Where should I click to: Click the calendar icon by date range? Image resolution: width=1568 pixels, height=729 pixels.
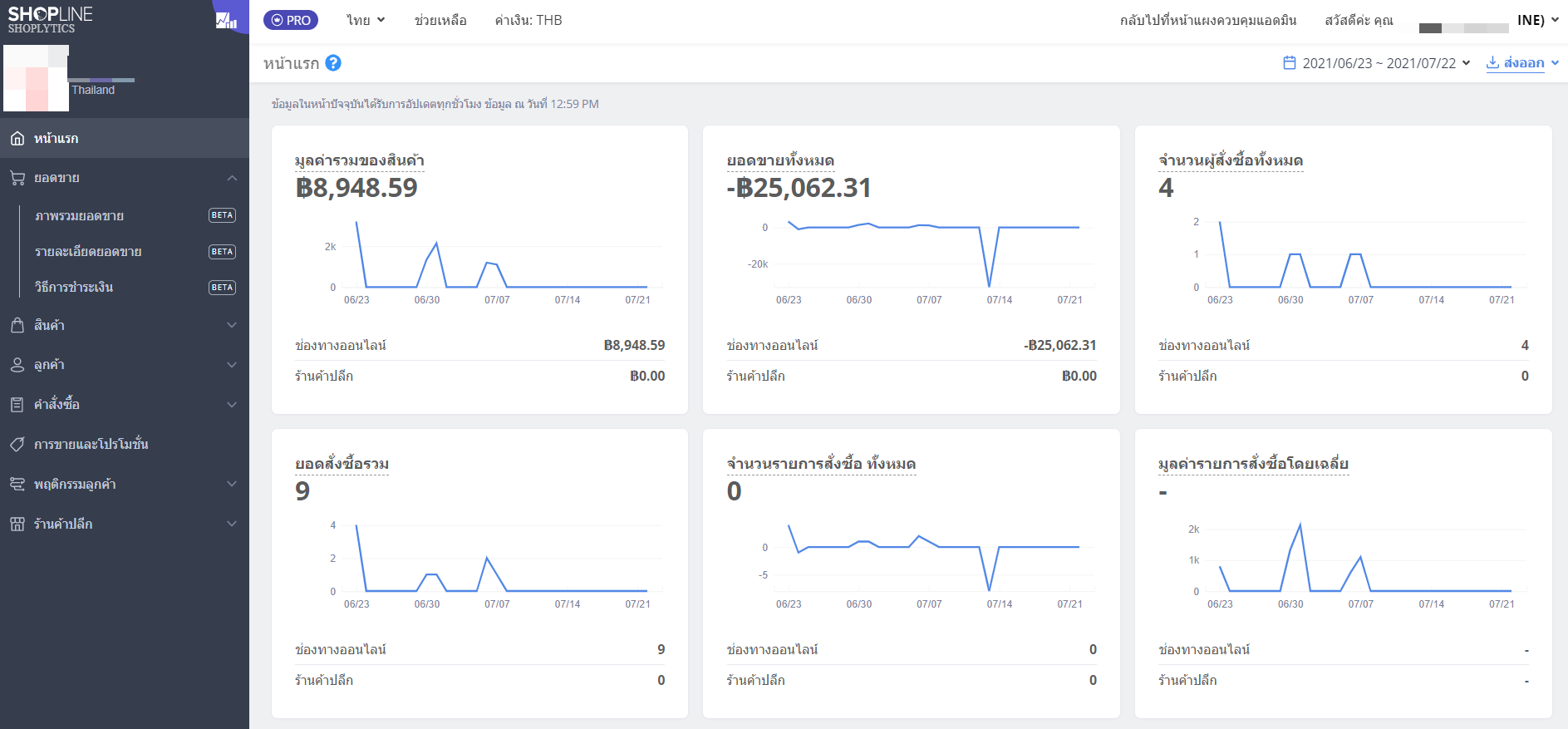1290,63
